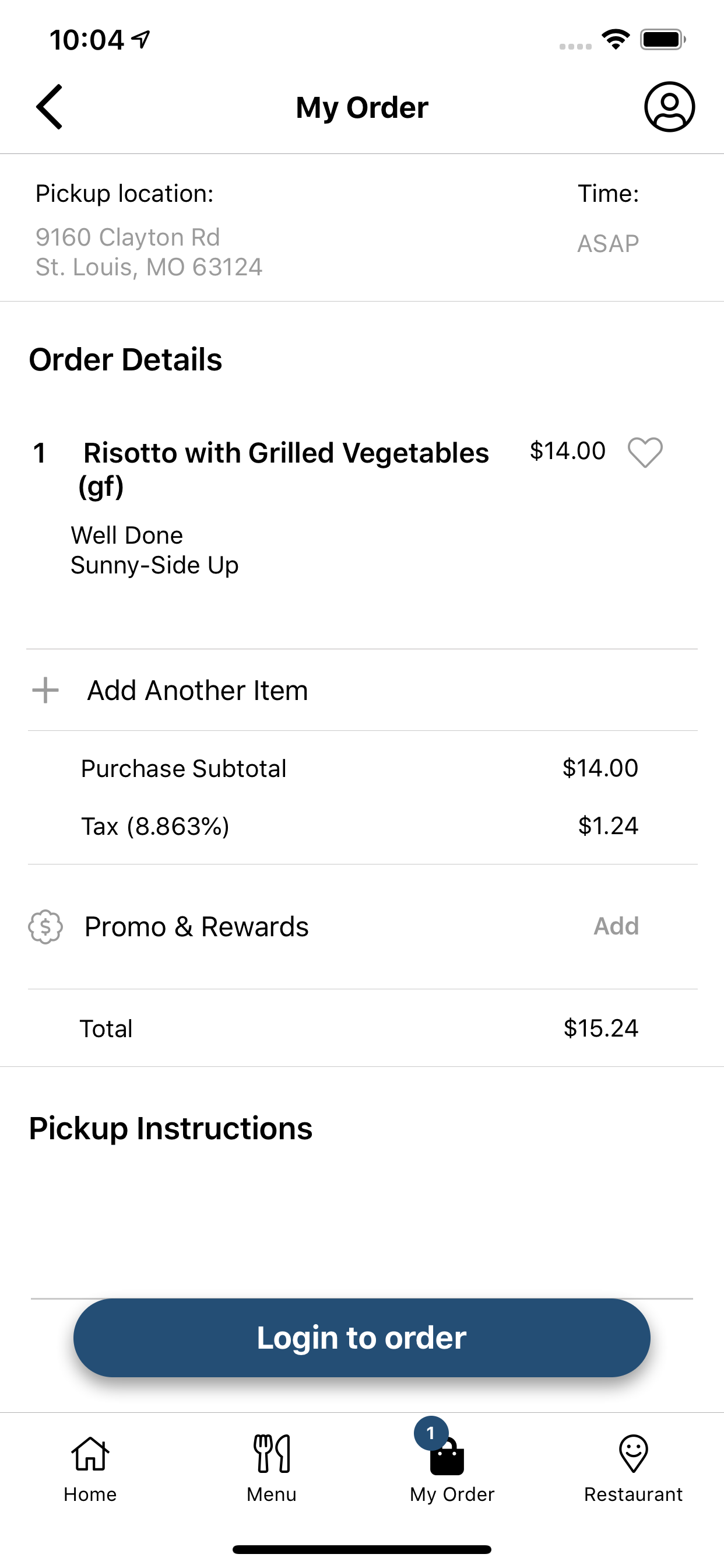Screen dimensions: 724x1568
Task: Open the Promo & Rewards row
Action: click(362, 926)
